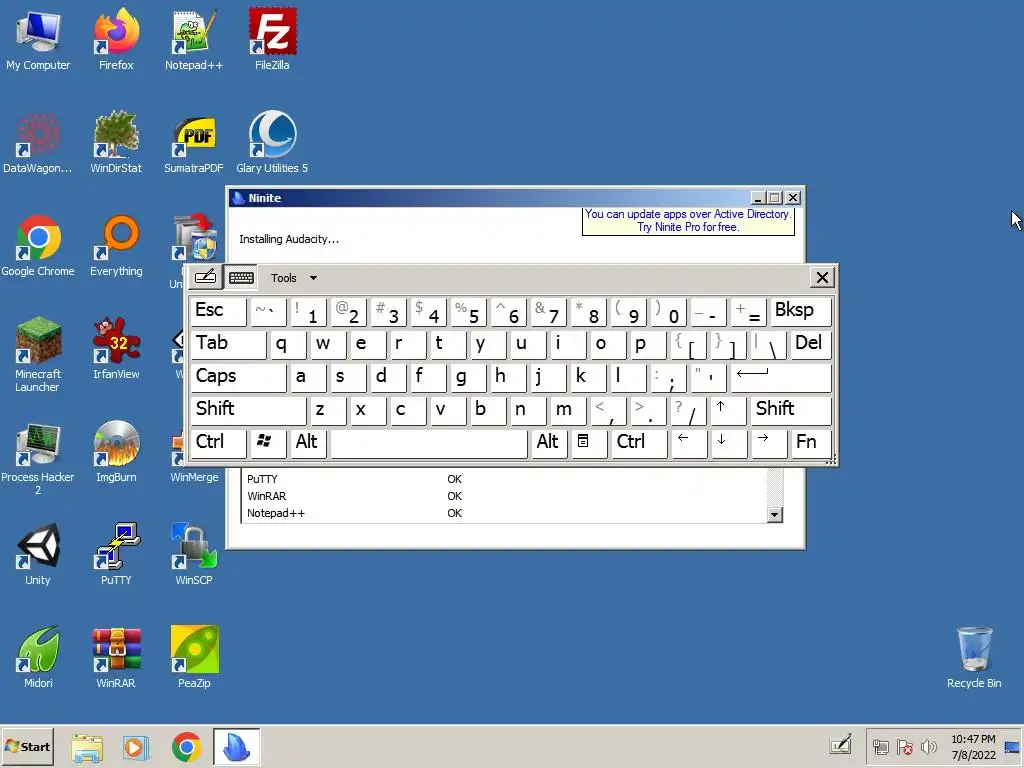
Task: Select the Notepad++ row in Ninite list
Action: pos(504,513)
